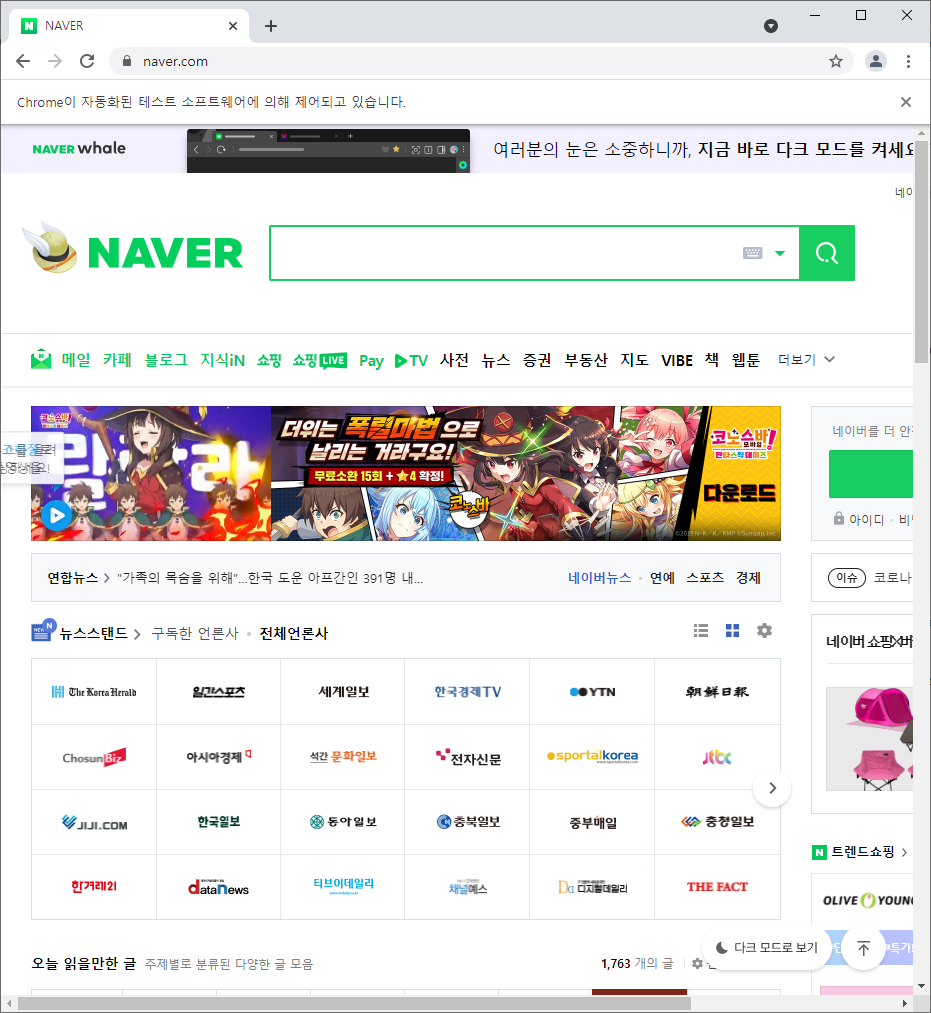
Task: Expand the 더보기 more services menu
Action: pyautogui.click(x=806, y=359)
